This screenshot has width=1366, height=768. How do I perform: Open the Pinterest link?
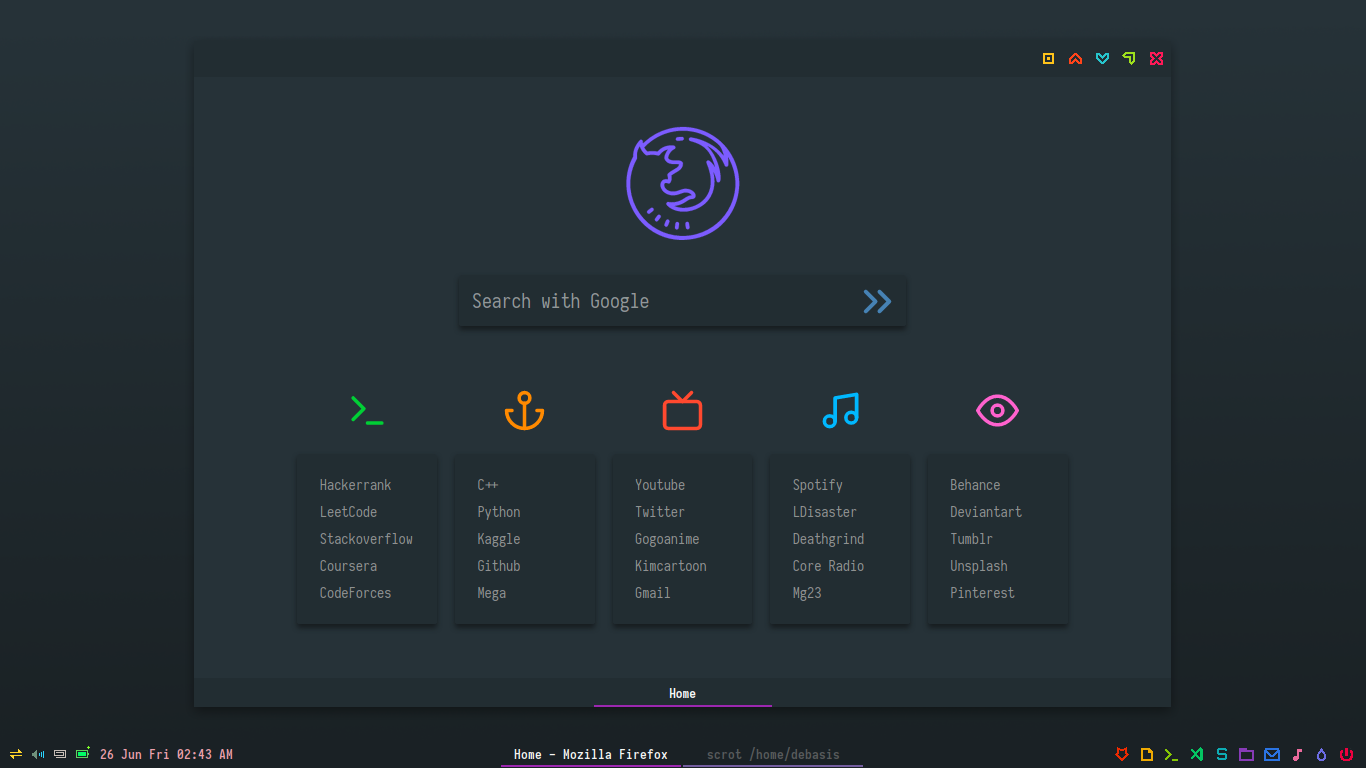coord(982,593)
